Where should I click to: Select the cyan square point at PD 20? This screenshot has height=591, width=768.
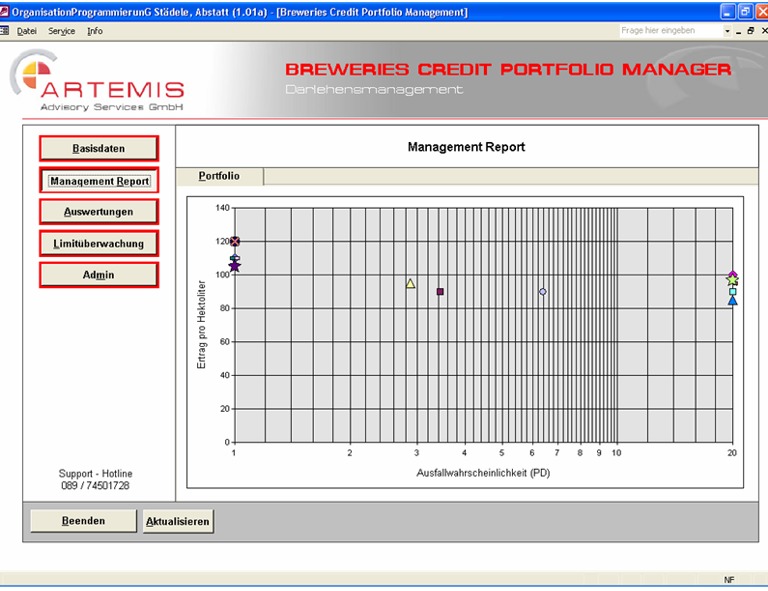(x=732, y=291)
